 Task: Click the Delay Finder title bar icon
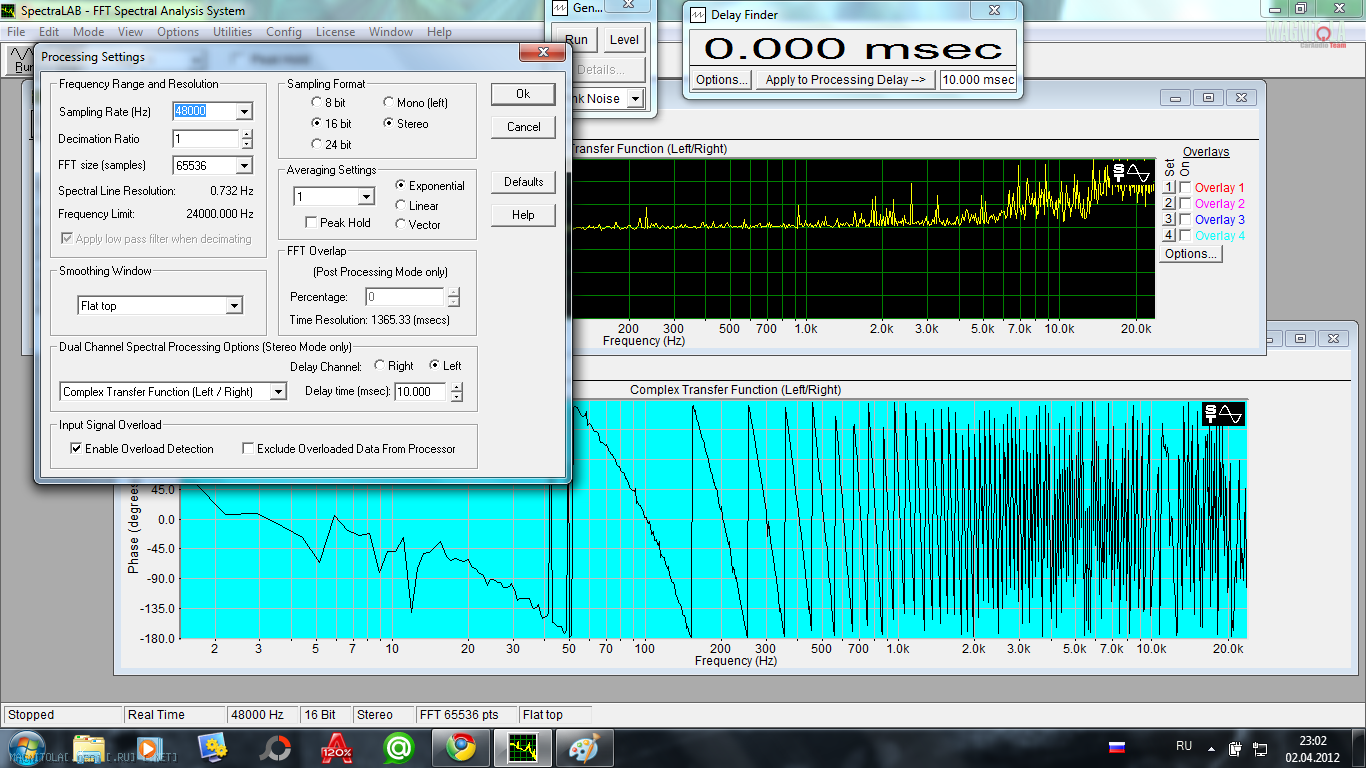(x=697, y=15)
